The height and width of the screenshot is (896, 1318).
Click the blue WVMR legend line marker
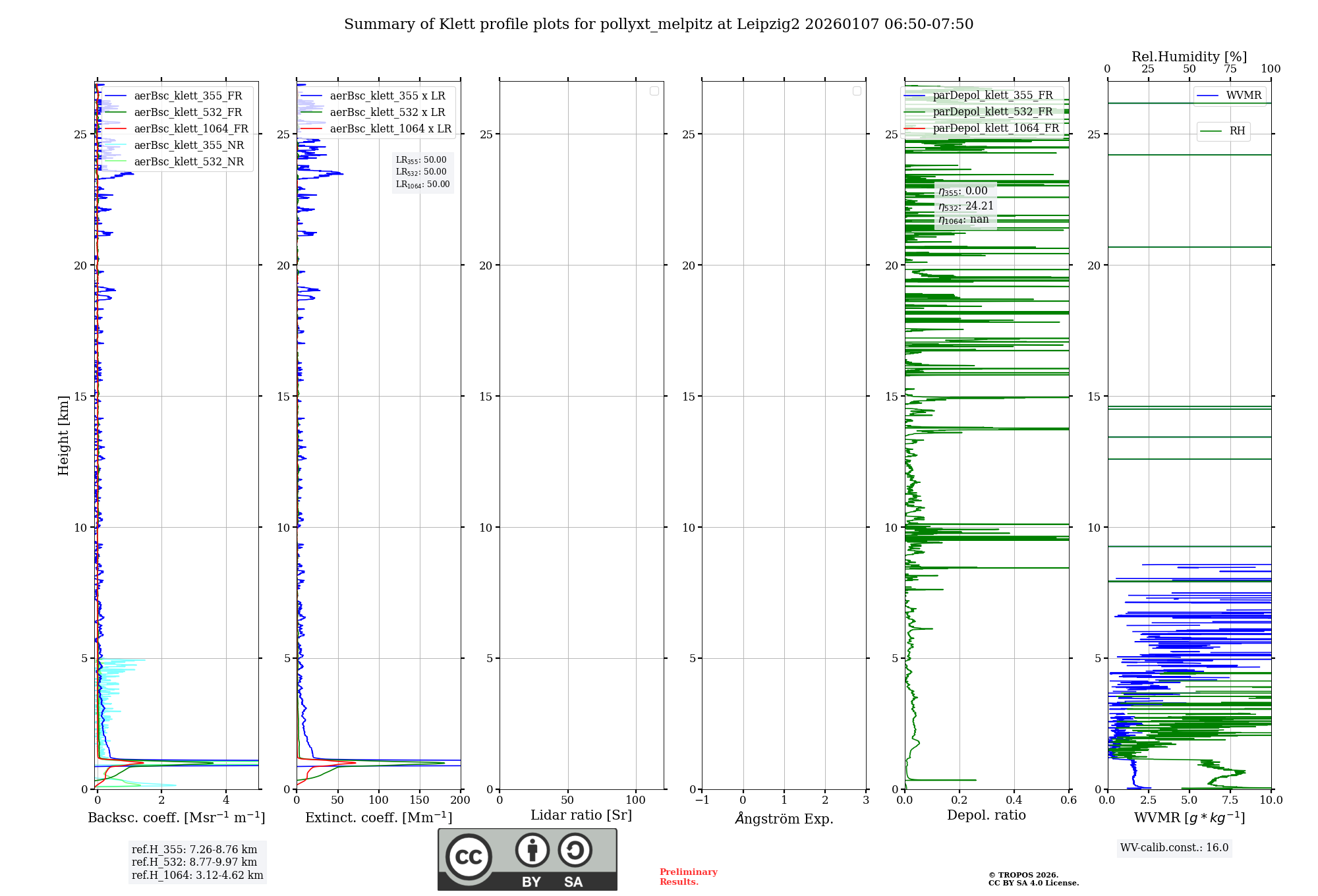coord(1207,96)
